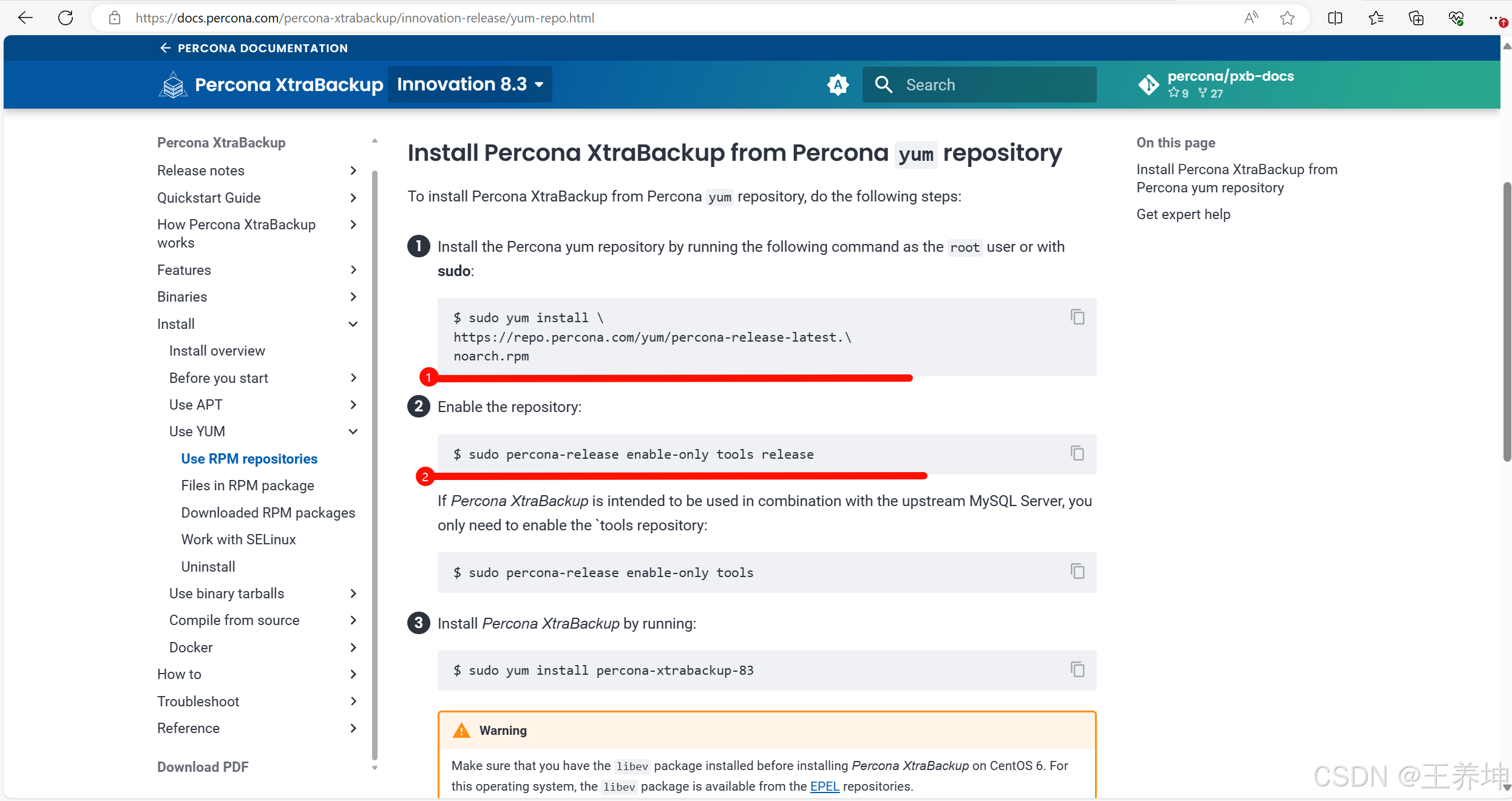Click the browser refresh icon

(66, 18)
